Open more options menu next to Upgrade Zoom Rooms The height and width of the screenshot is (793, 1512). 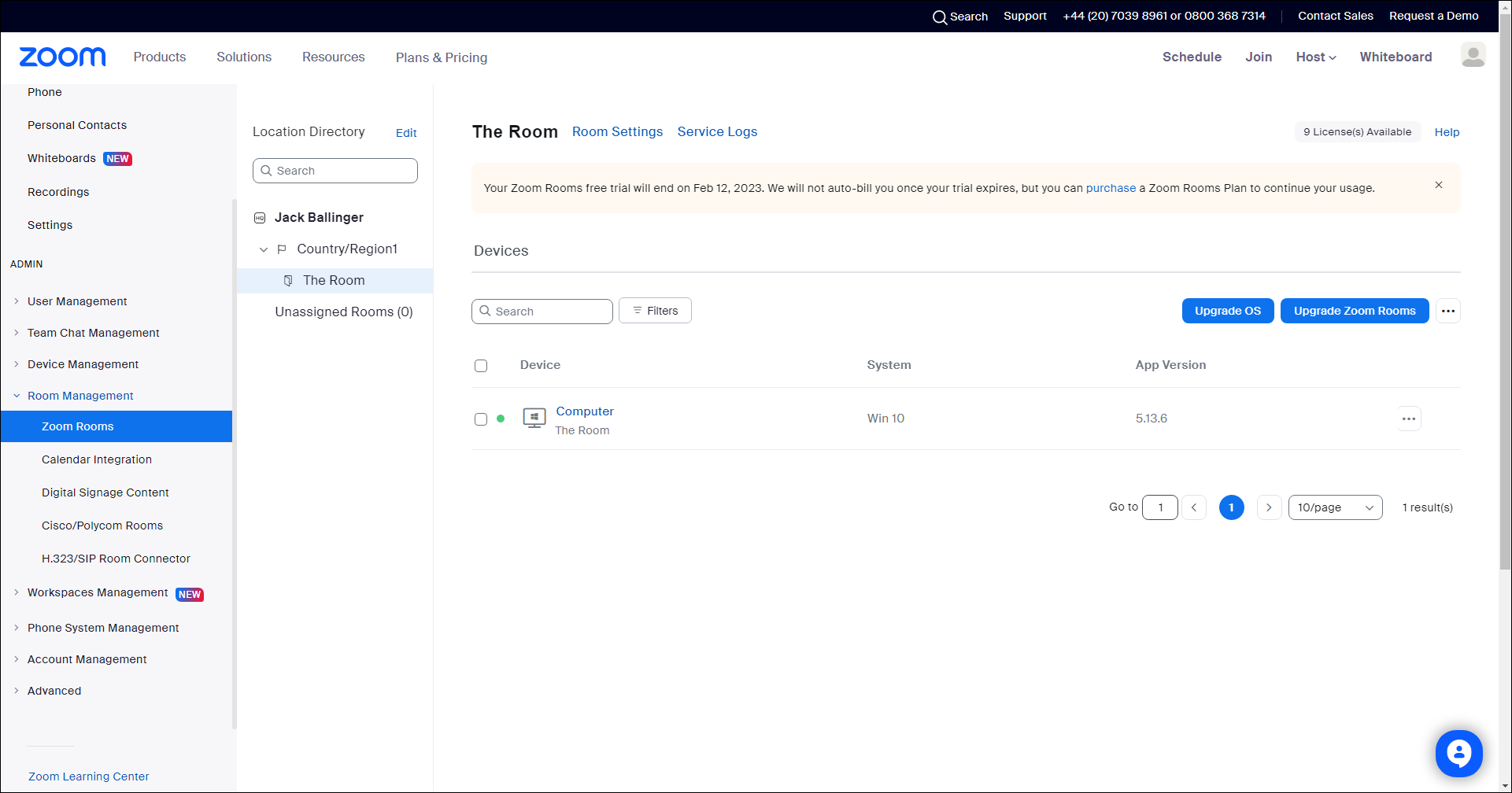(x=1447, y=311)
